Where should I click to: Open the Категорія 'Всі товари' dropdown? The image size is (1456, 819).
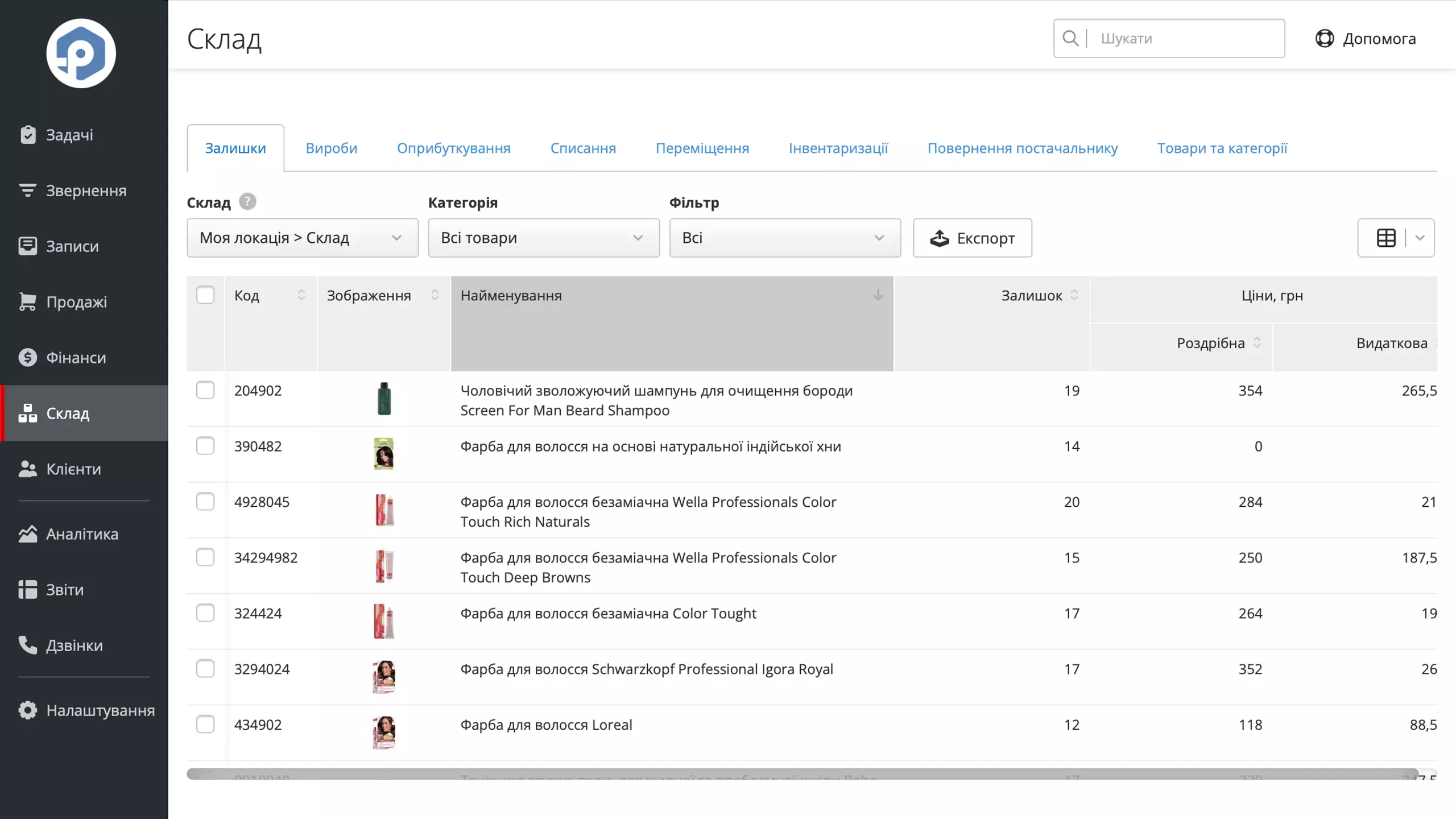[544, 238]
